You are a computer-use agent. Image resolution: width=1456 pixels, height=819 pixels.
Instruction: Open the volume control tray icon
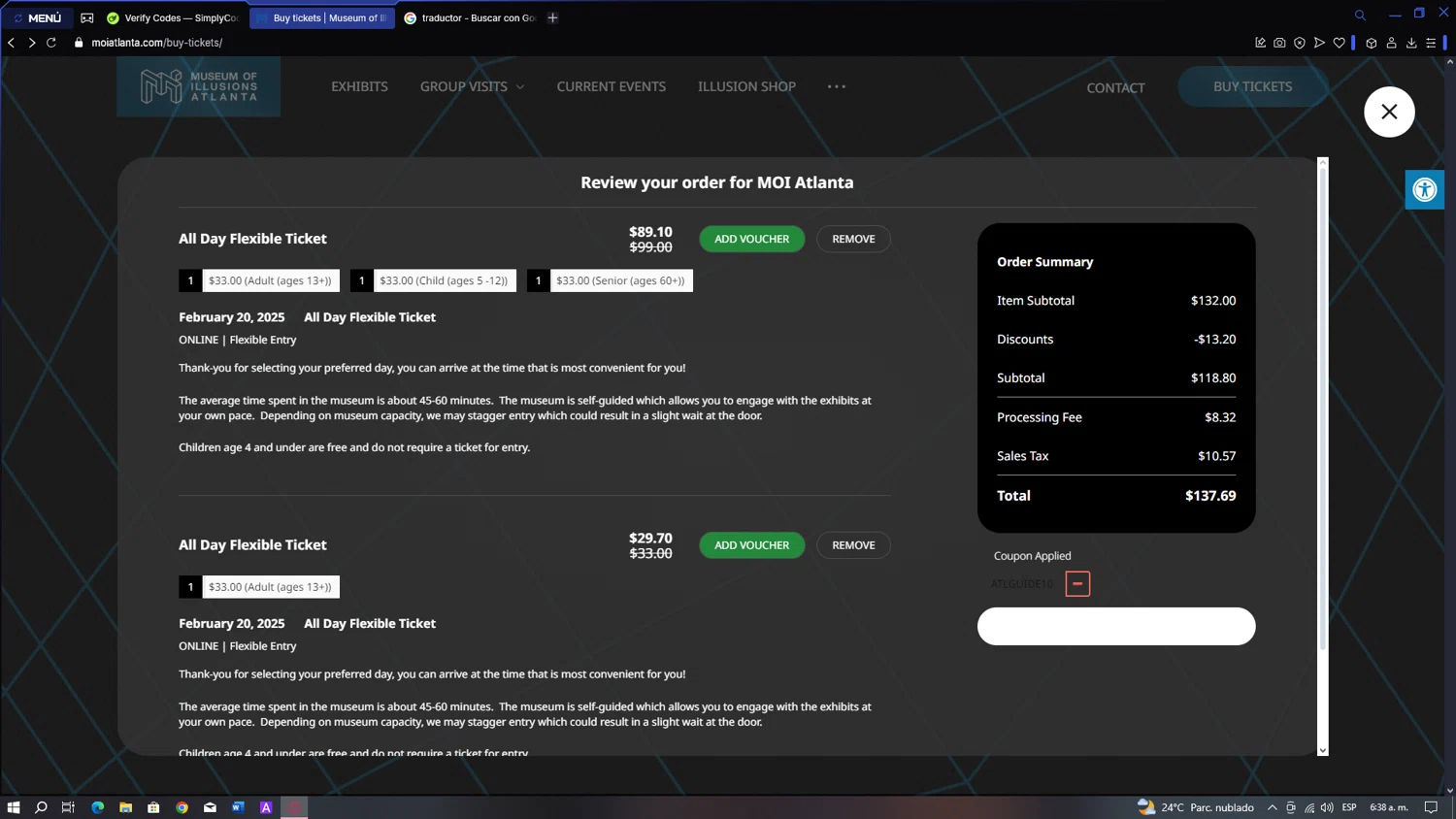pos(1327,807)
